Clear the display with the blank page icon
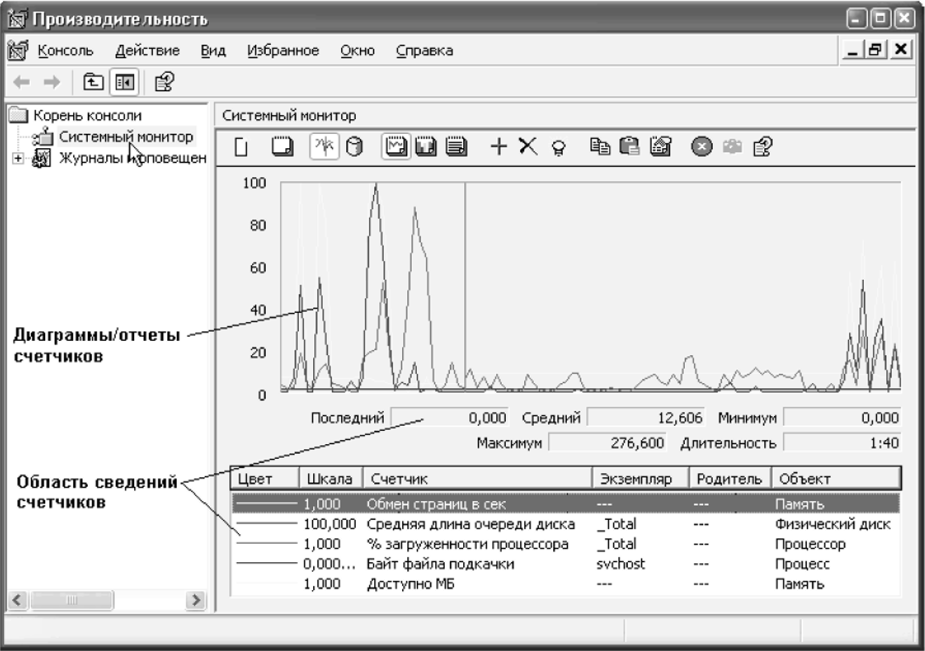 click(282, 146)
